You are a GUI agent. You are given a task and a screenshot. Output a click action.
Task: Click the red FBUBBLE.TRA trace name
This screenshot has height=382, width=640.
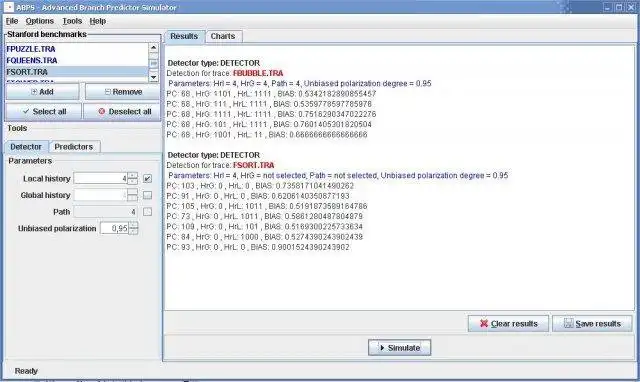258,73
